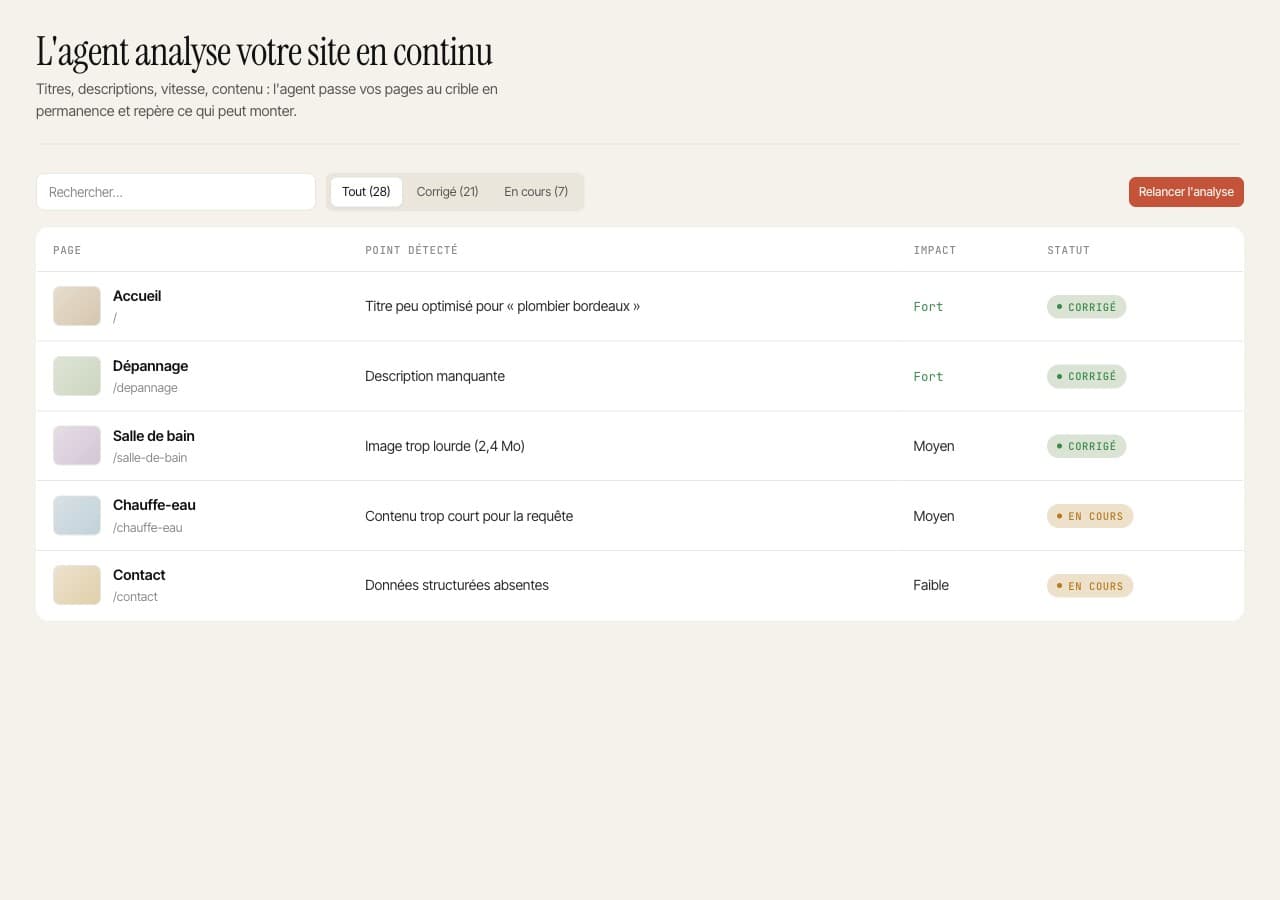Click the Fort impact in Accueil row
1280x900 pixels.
928,307
